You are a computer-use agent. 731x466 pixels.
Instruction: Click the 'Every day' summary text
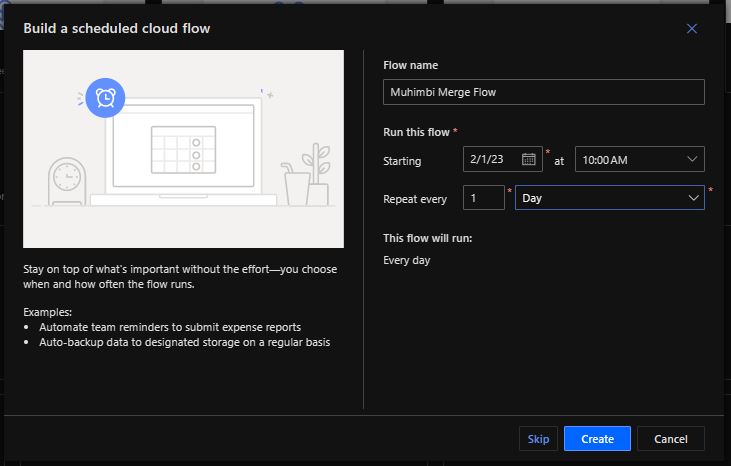[x=407, y=261]
